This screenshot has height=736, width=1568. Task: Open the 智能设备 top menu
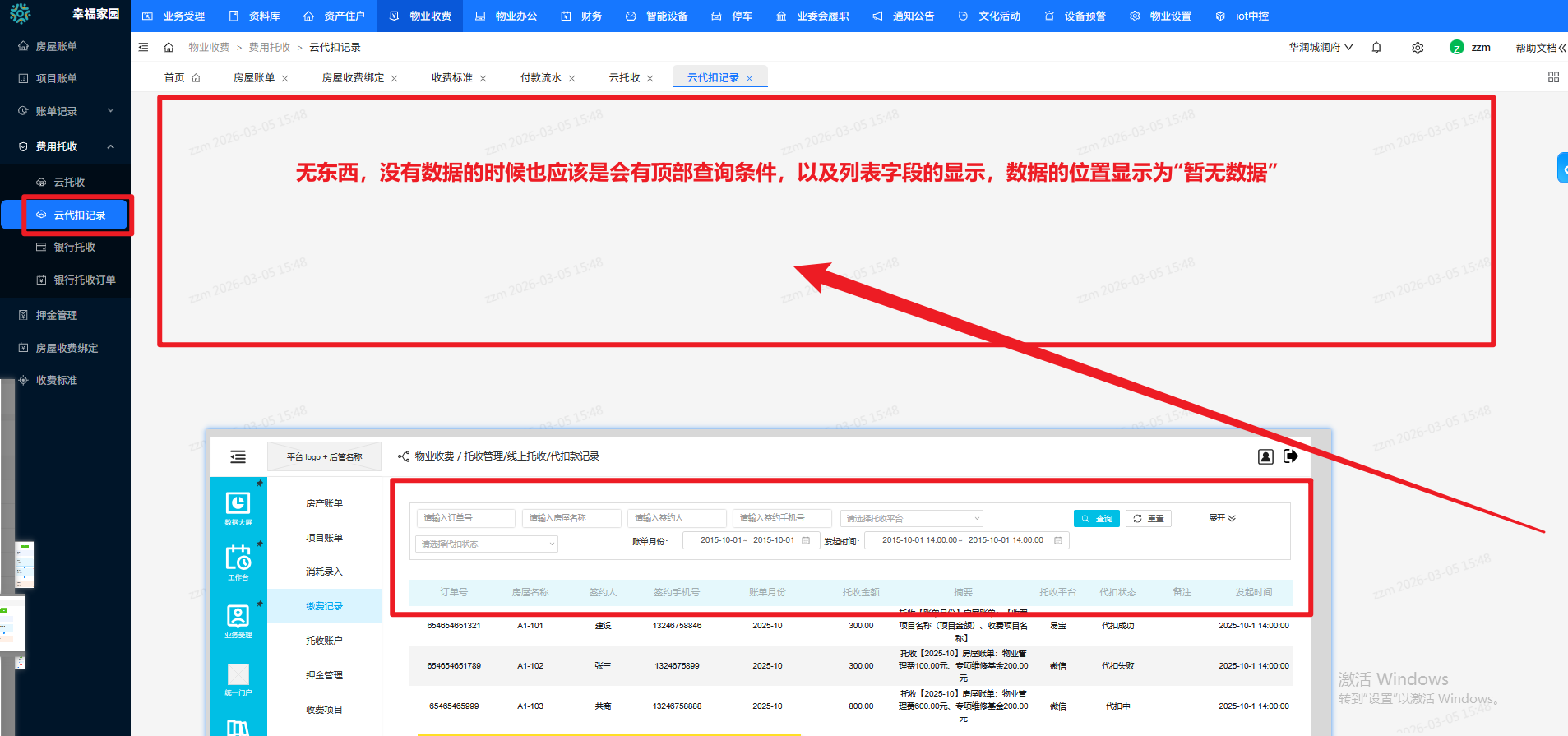tap(657, 16)
